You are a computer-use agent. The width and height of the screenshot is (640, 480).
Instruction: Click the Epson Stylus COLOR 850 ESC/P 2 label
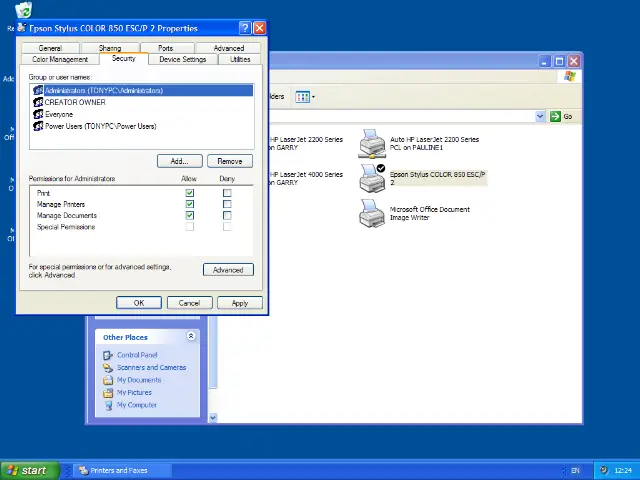437,178
